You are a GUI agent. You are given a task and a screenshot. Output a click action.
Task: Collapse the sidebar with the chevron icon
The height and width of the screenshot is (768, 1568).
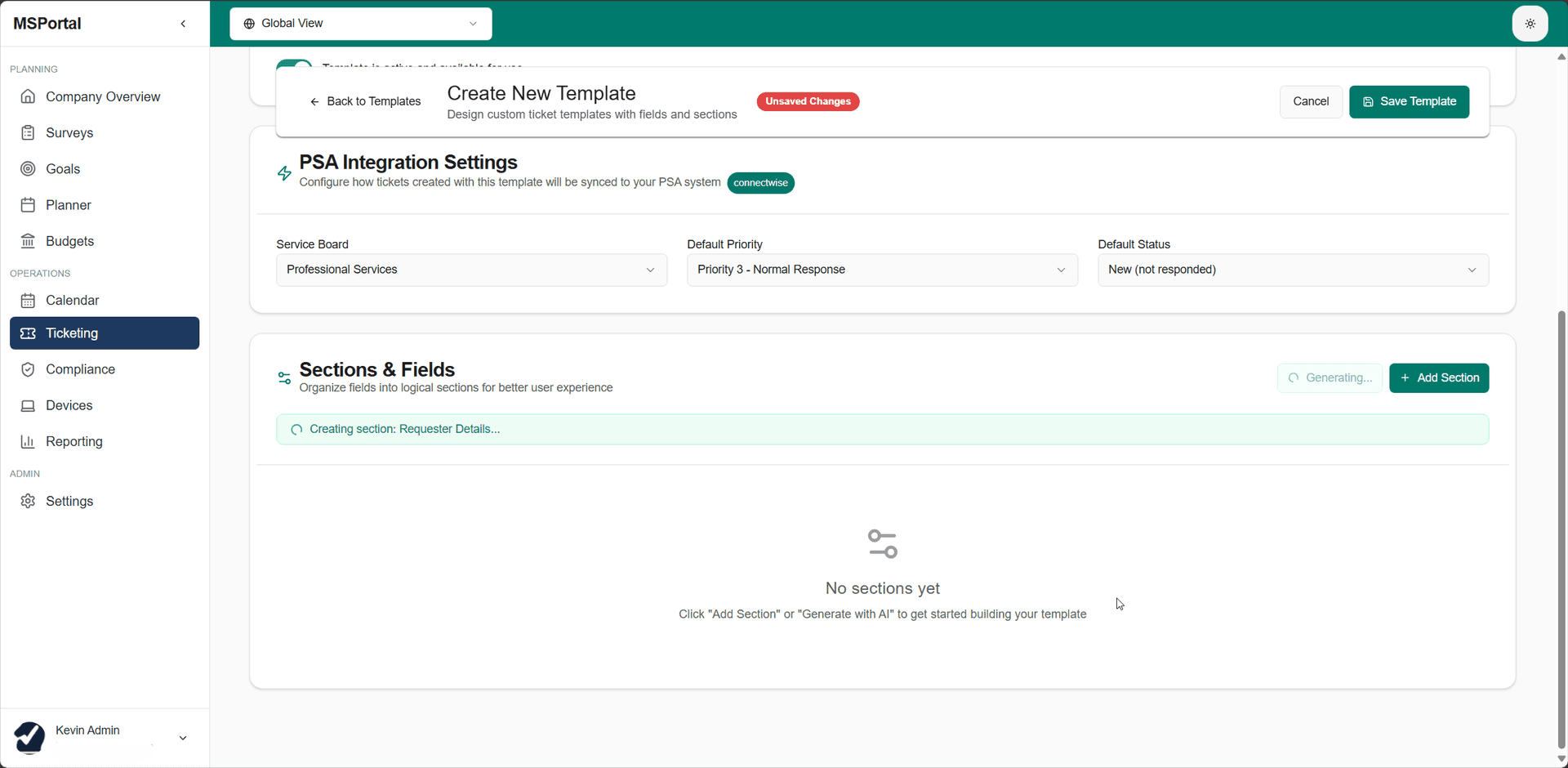tap(183, 24)
